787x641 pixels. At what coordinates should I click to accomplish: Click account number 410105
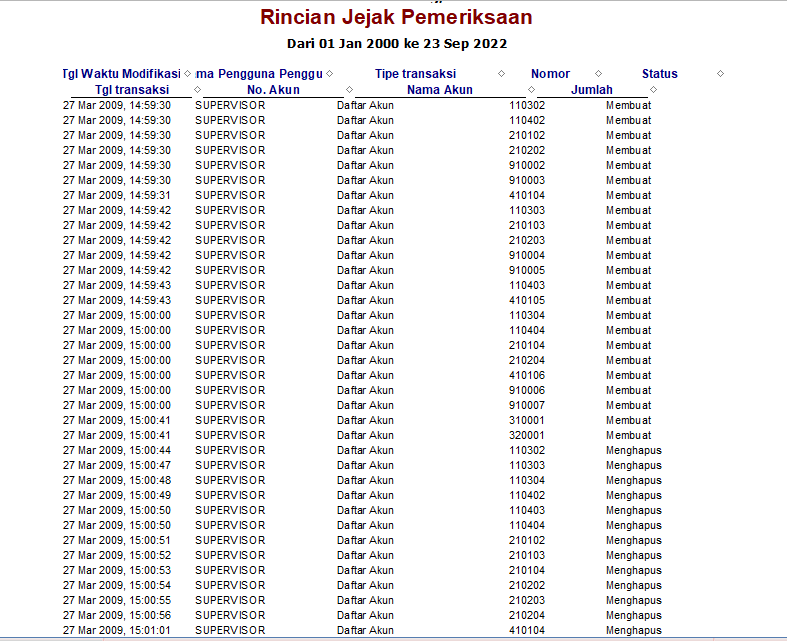(x=527, y=300)
